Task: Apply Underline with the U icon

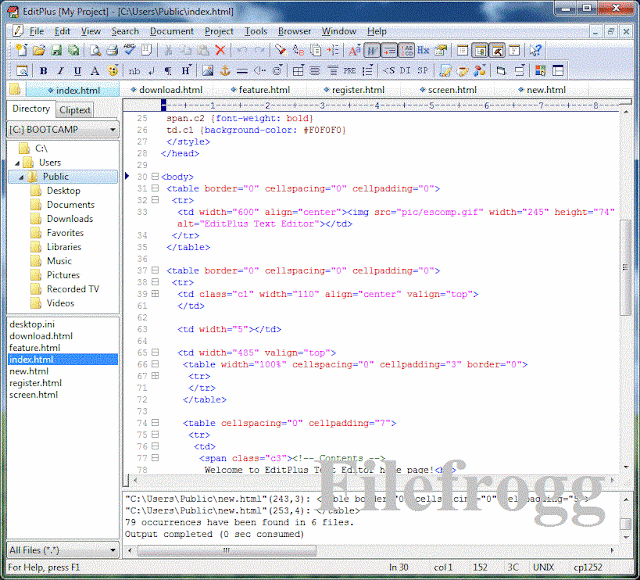Action: (x=78, y=71)
